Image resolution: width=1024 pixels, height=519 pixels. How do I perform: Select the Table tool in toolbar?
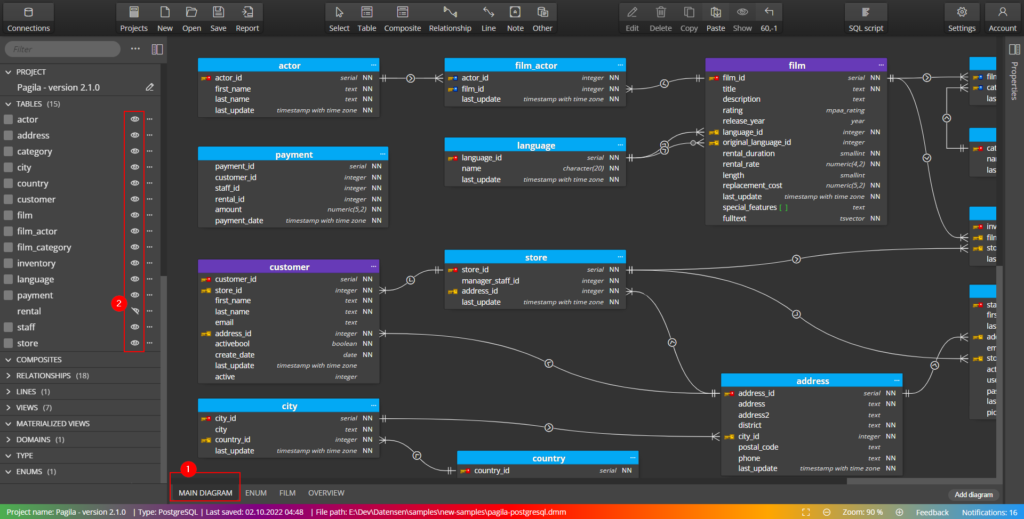click(367, 17)
